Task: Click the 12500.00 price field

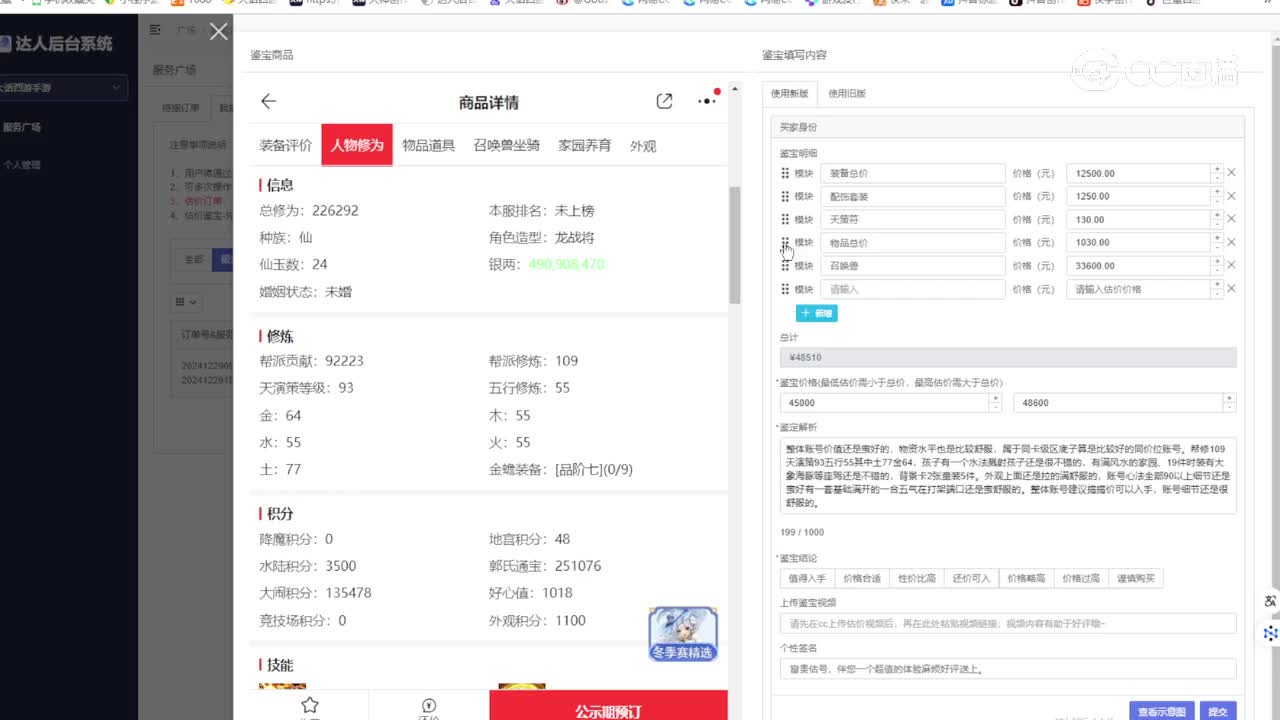Action: click(1138, 173)
